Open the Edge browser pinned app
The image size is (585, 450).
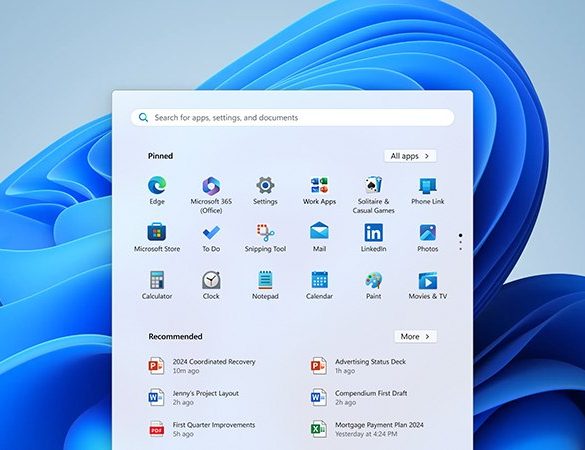pos(157,191)
